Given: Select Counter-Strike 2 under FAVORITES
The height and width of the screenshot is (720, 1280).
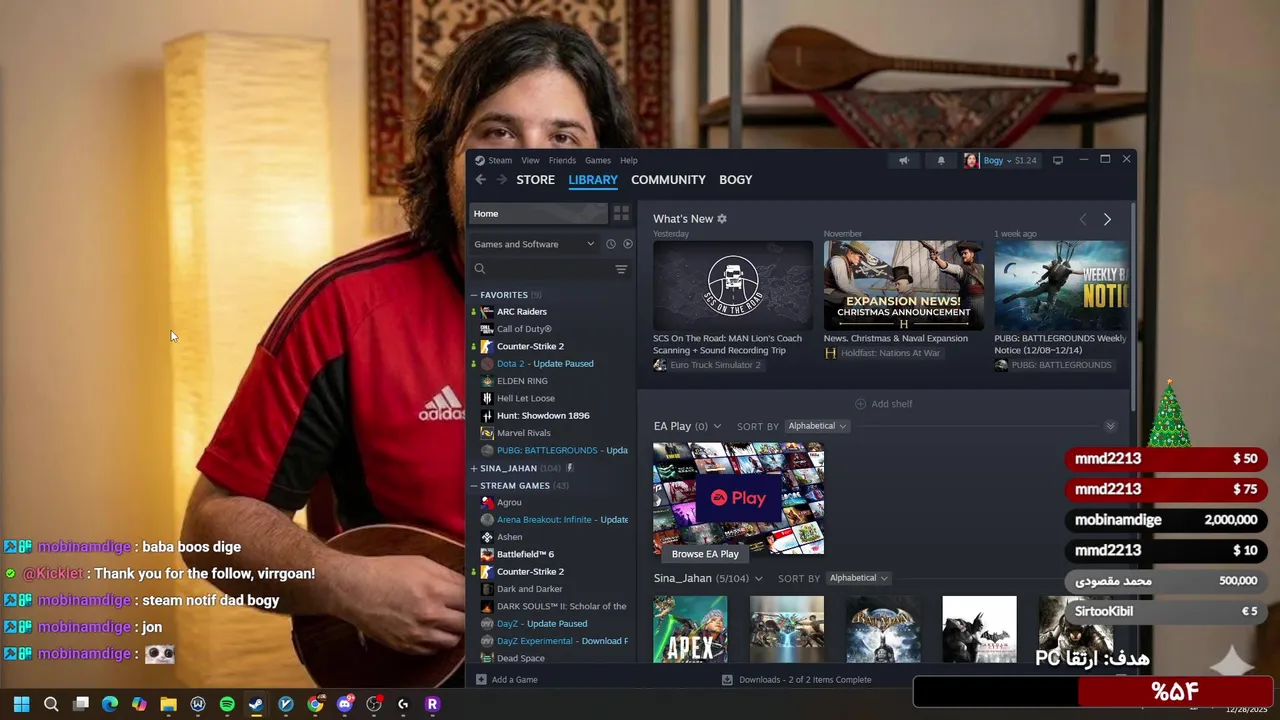Looking at the screenshot, I should click(530, 347).
